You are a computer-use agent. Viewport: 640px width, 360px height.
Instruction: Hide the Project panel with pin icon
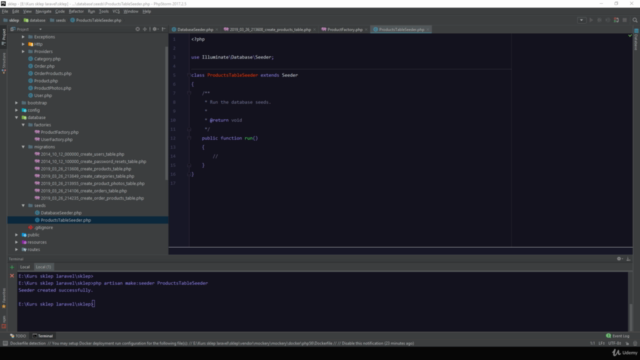(163, 29)
